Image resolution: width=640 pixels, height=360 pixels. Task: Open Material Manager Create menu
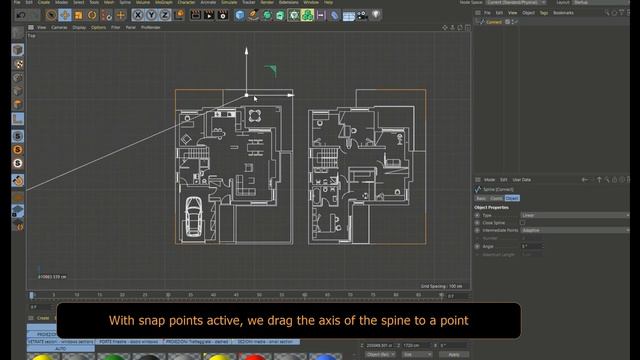(43, 318)
